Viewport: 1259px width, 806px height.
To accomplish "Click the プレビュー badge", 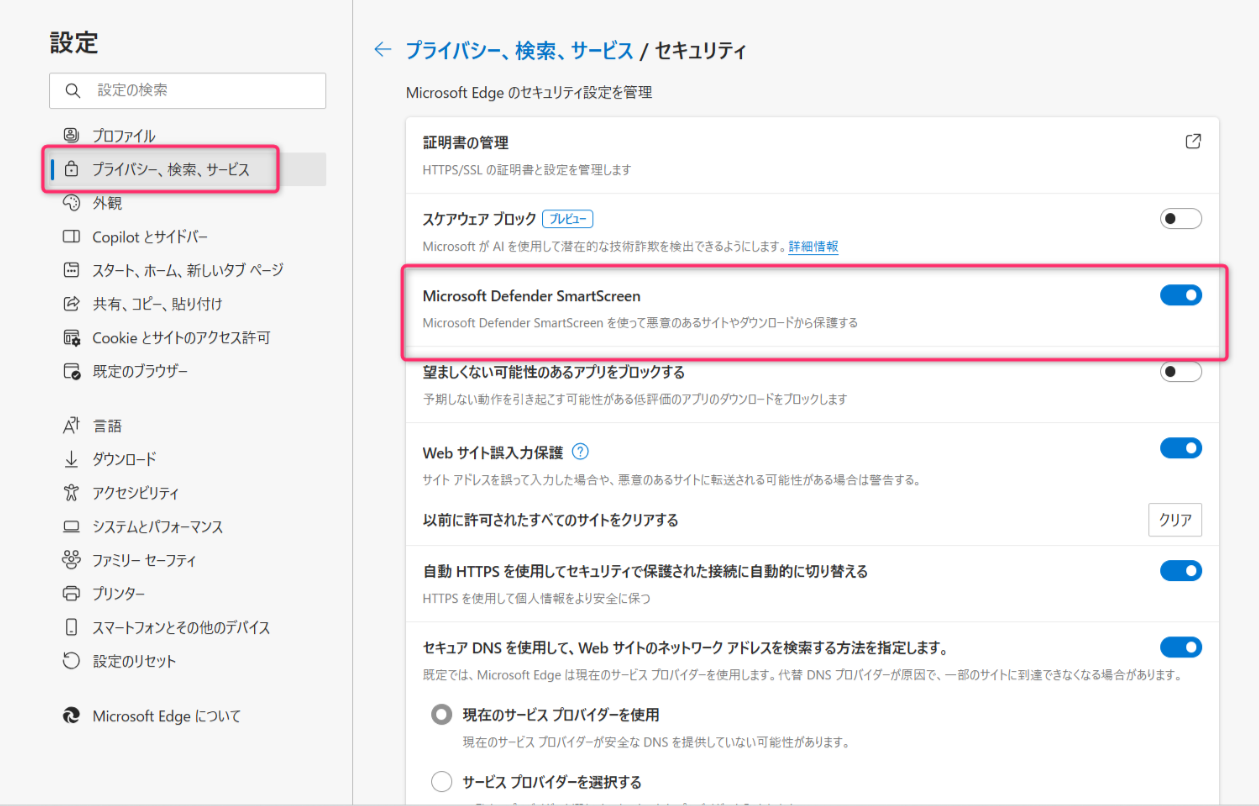I will 567,219.
